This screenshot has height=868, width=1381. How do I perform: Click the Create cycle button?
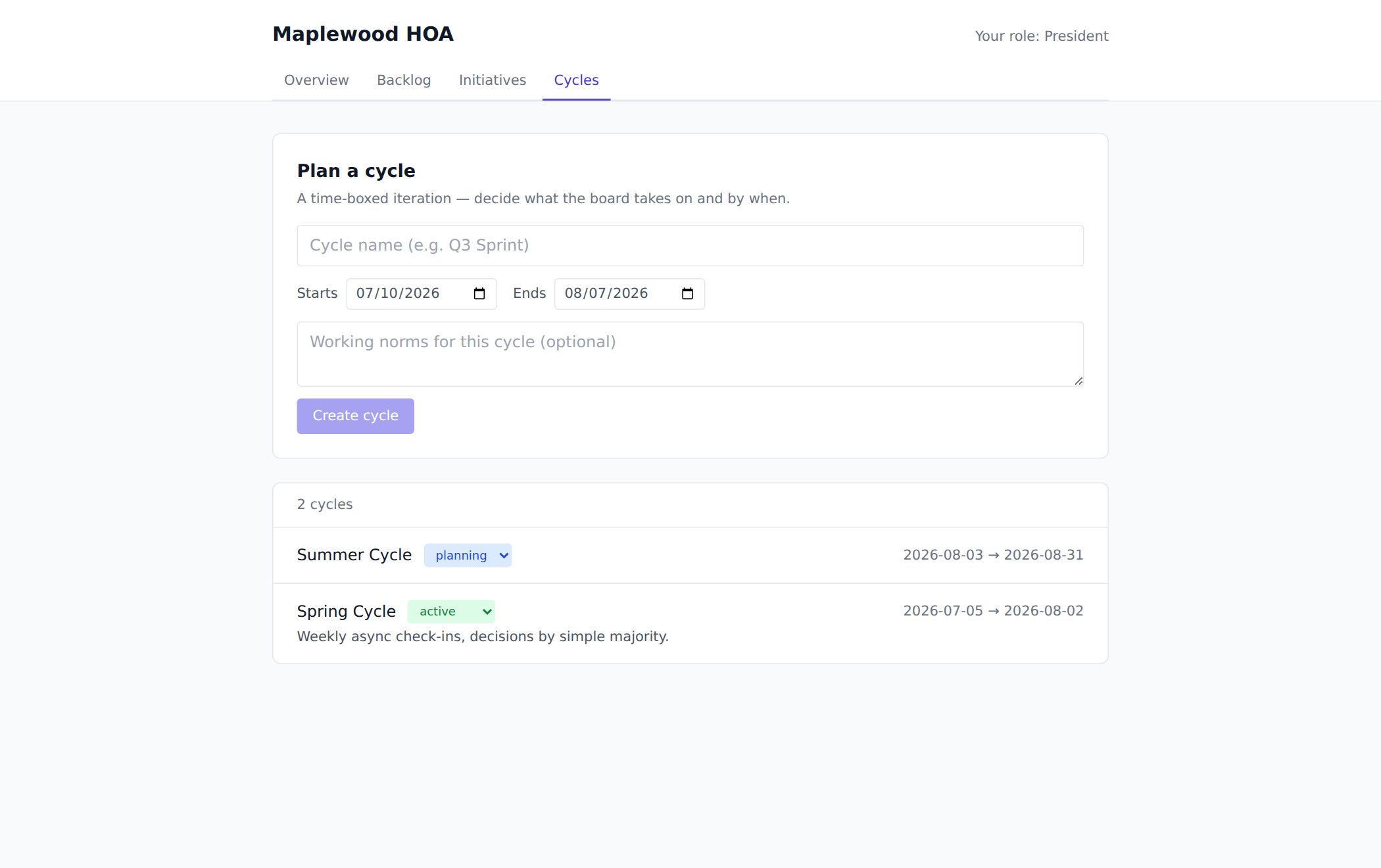355,416
